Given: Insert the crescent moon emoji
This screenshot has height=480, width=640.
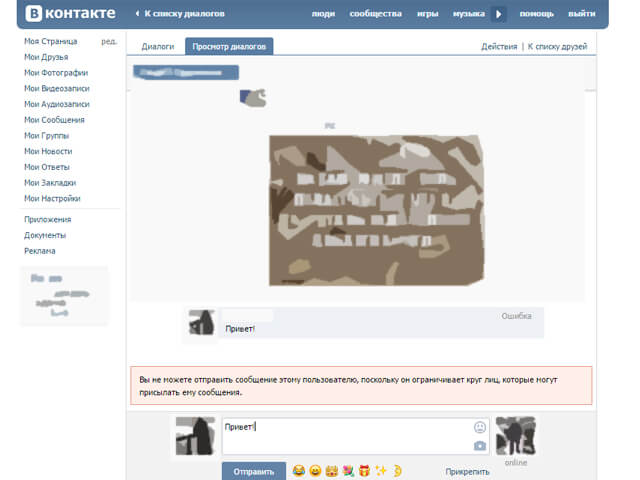Looking at the screenshot, I should click(x=397, y=470).
